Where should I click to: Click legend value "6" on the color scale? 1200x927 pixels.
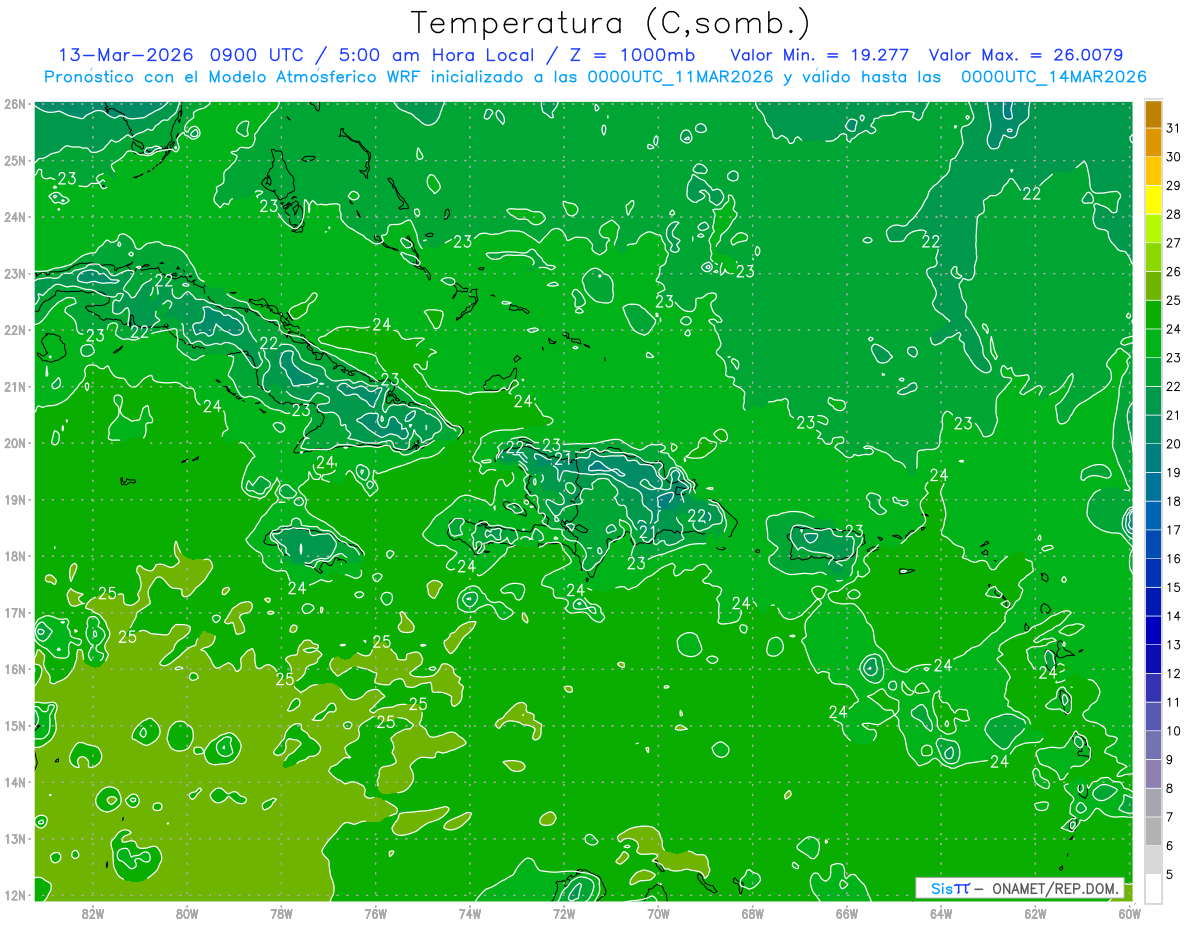(x=1170, y=845)
